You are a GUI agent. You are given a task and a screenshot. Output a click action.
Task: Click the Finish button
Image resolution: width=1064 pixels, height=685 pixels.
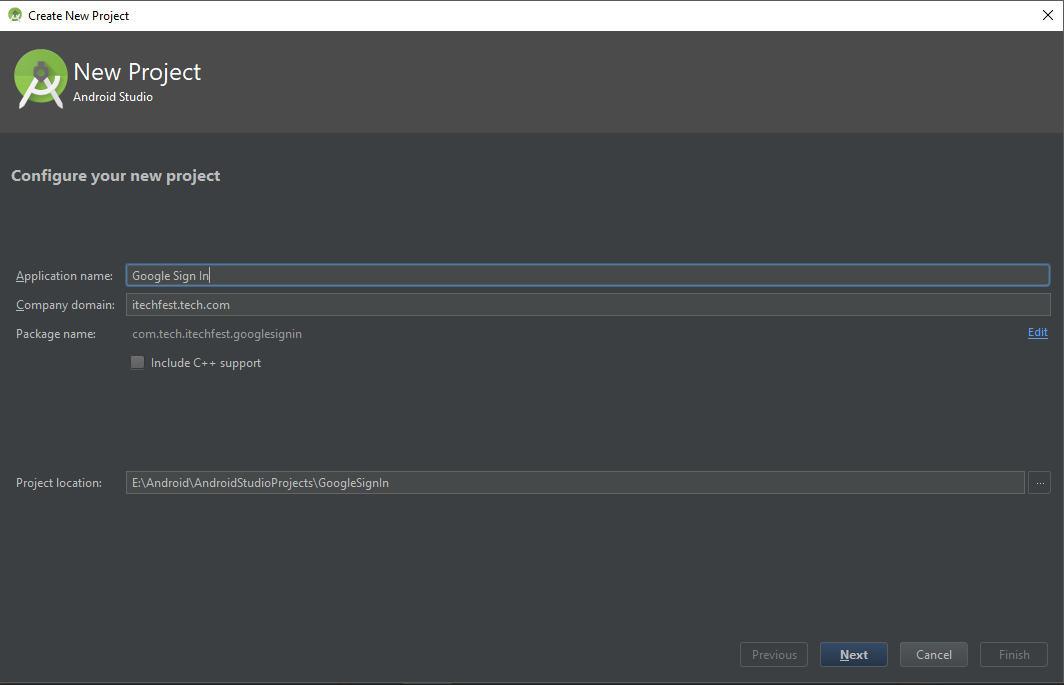tap(1013, 654)
